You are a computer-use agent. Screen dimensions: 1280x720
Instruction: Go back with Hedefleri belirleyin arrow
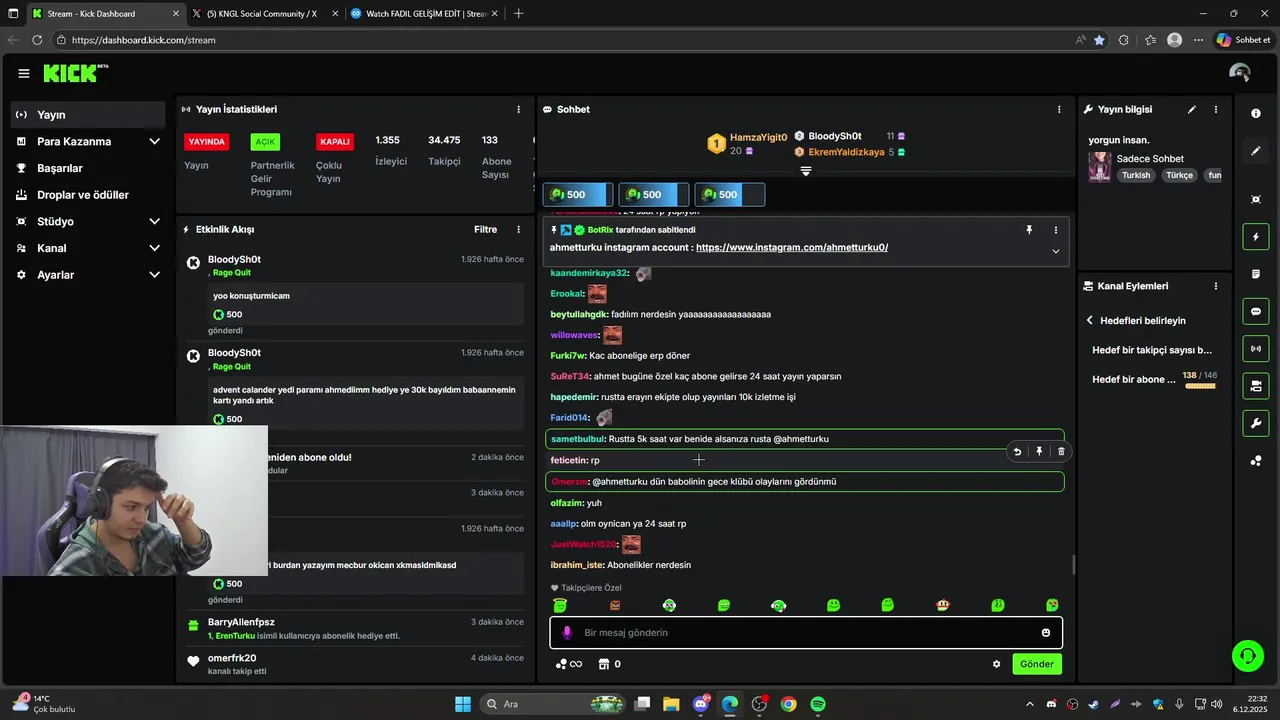[x=1090, y=321]
